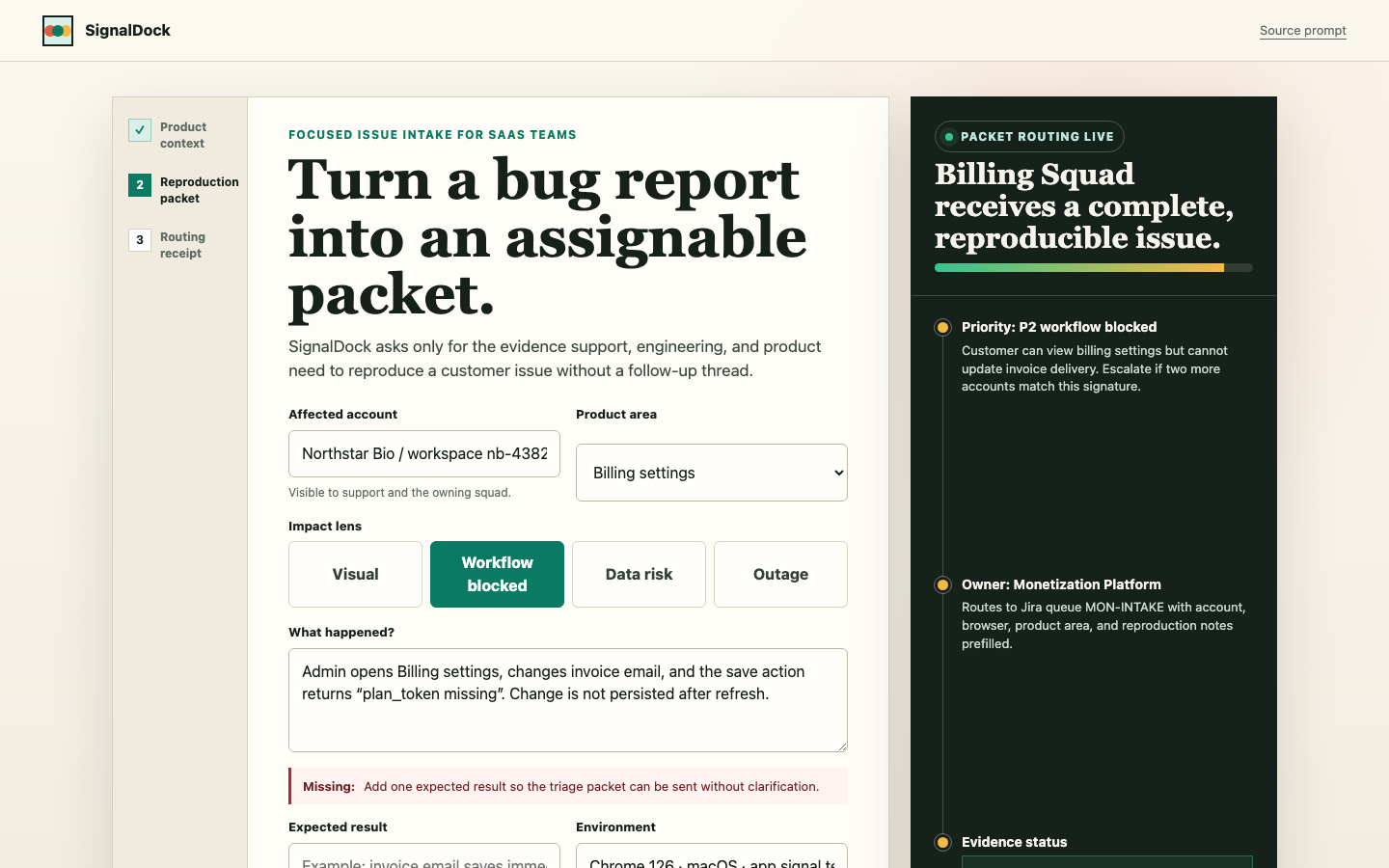Click 'Evidence status' heading

coord(1014,842)
